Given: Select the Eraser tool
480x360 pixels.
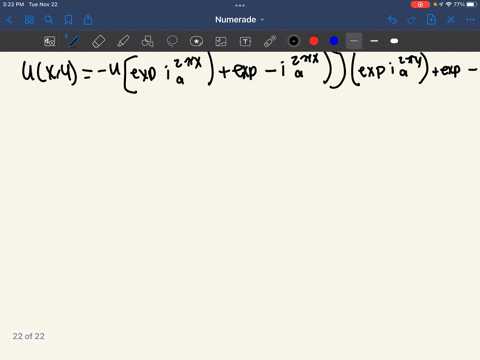Looking at the screenshot, I should pos(98,41).
